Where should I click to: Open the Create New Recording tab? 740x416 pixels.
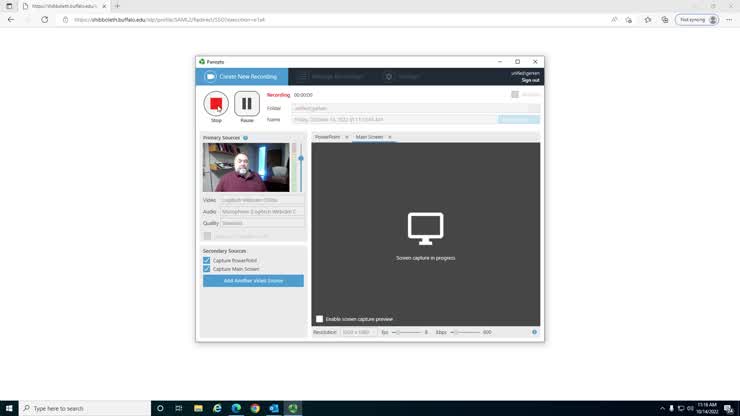240,76
